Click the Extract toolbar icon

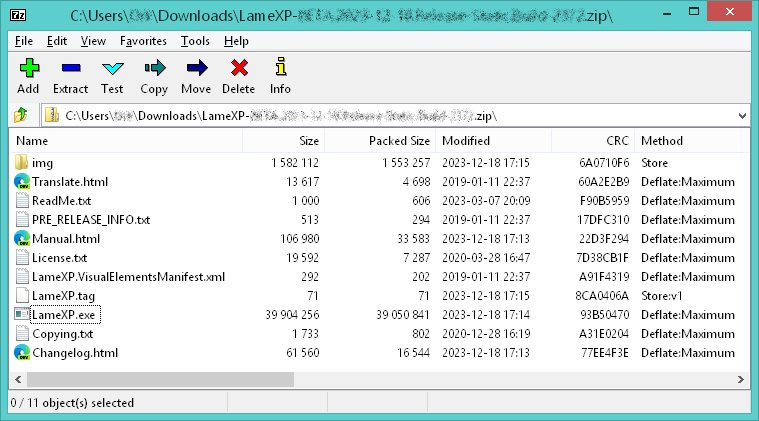[71, 68]
